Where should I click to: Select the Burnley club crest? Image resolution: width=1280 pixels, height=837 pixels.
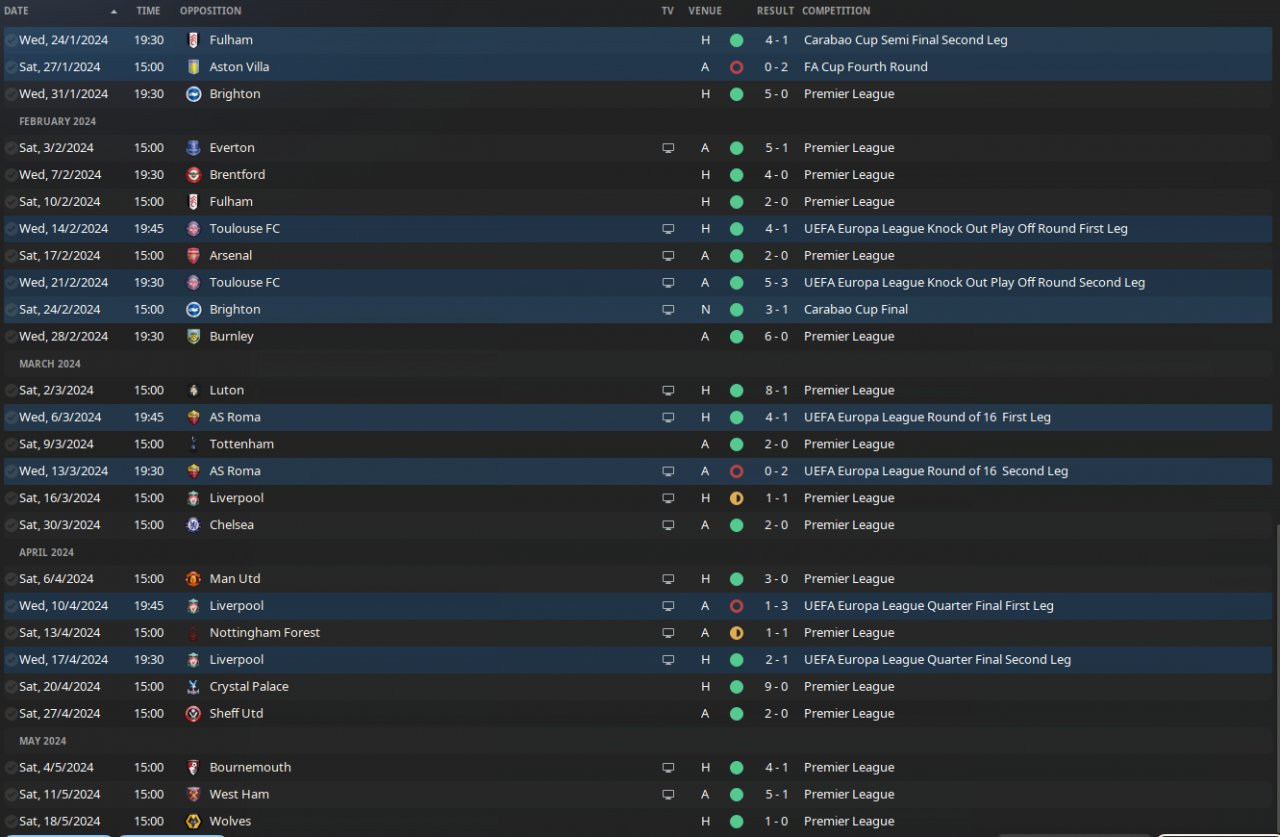click(x=193, y=337)
